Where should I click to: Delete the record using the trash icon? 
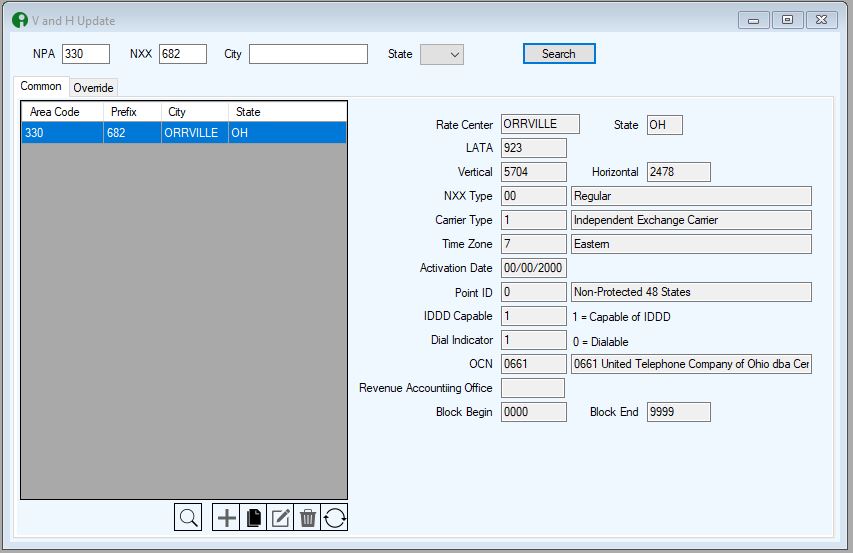(308, 517)
